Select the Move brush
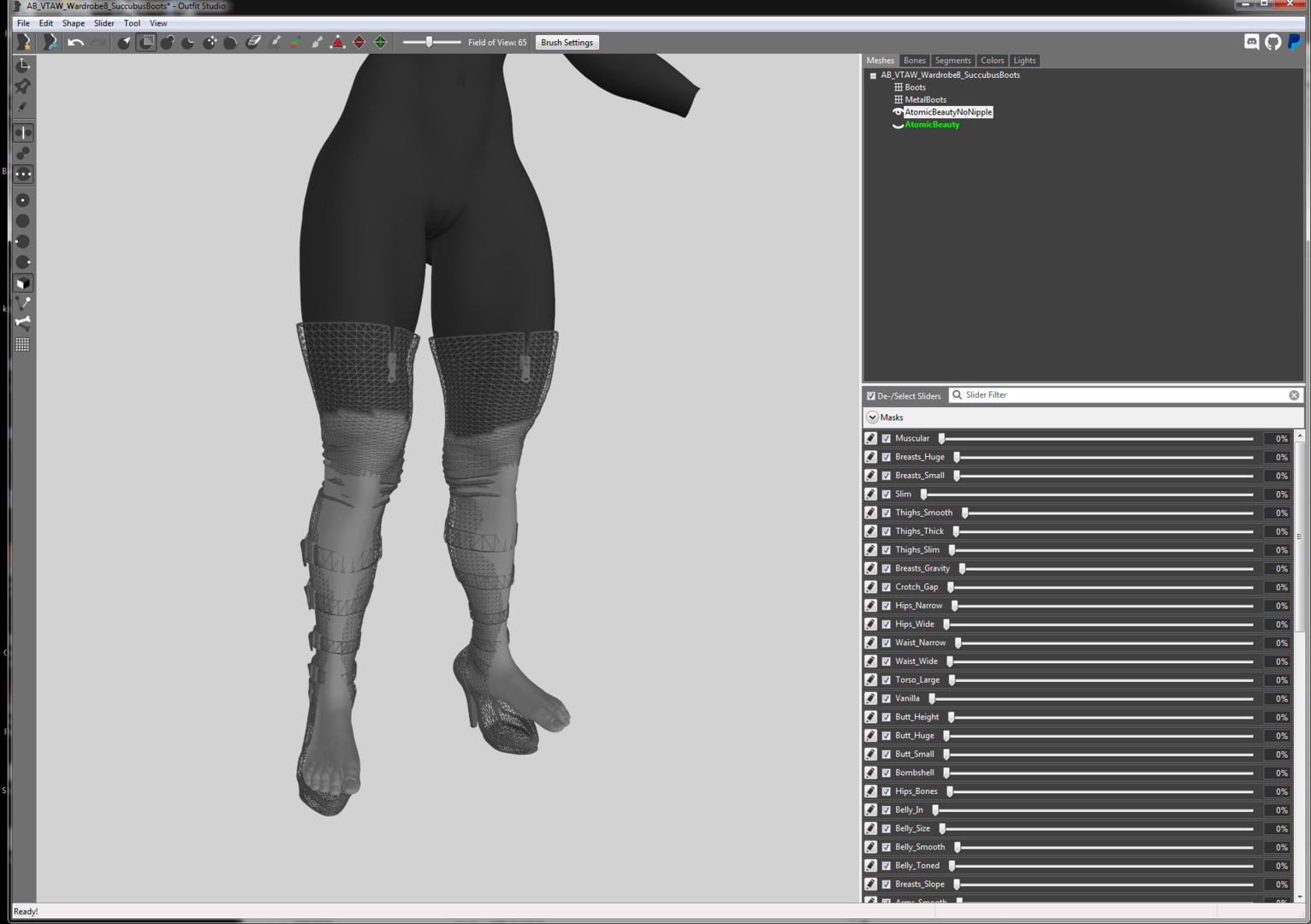 210,42
